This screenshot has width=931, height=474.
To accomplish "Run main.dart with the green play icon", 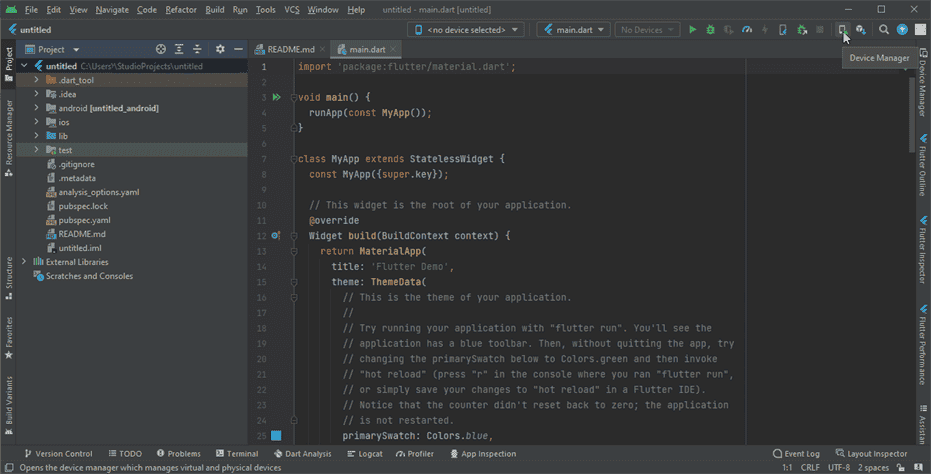I will pyautogui.click(x=692, y=30).
